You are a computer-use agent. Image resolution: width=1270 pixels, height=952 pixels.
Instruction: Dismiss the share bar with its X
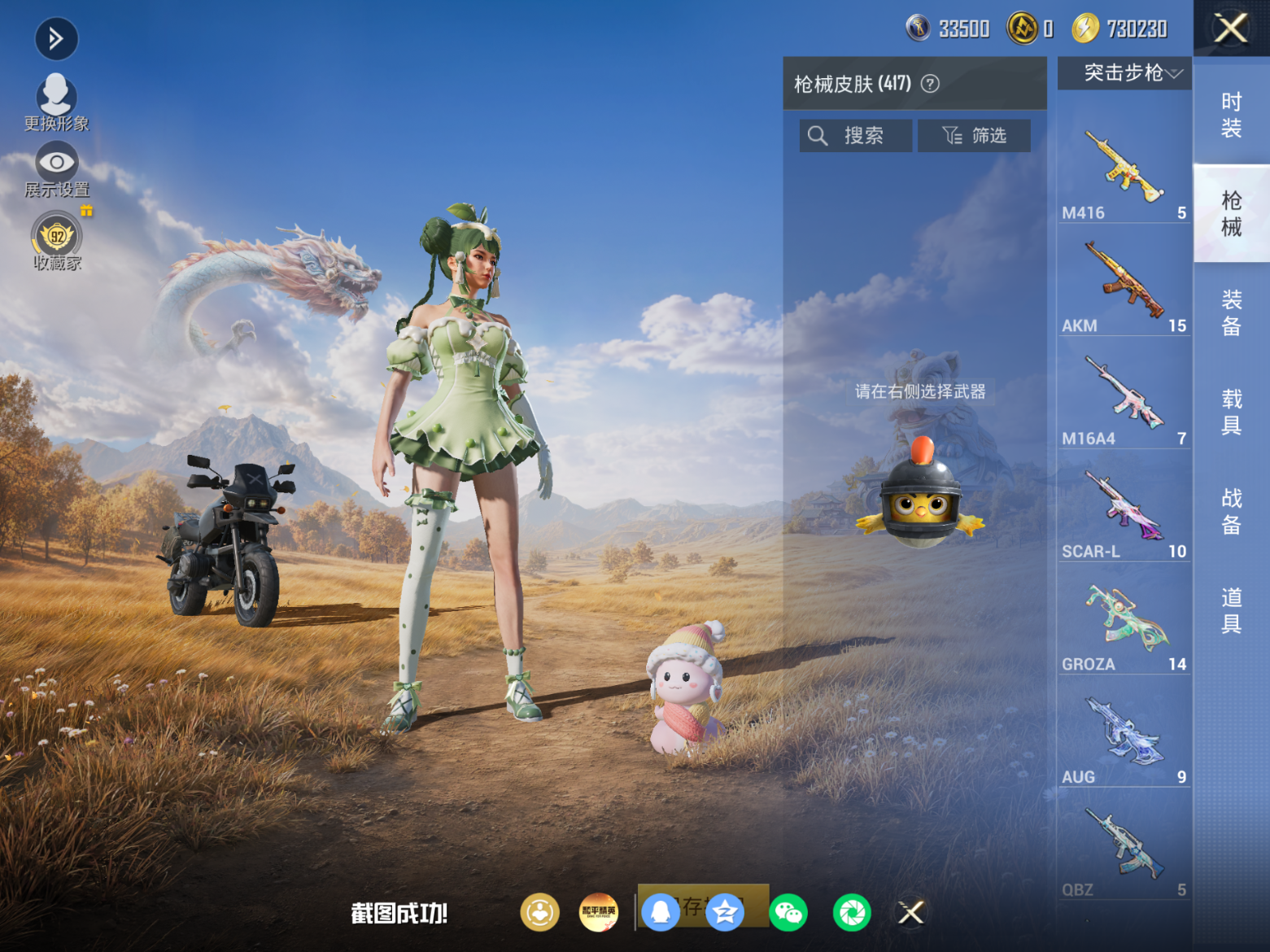coord(911,912)
